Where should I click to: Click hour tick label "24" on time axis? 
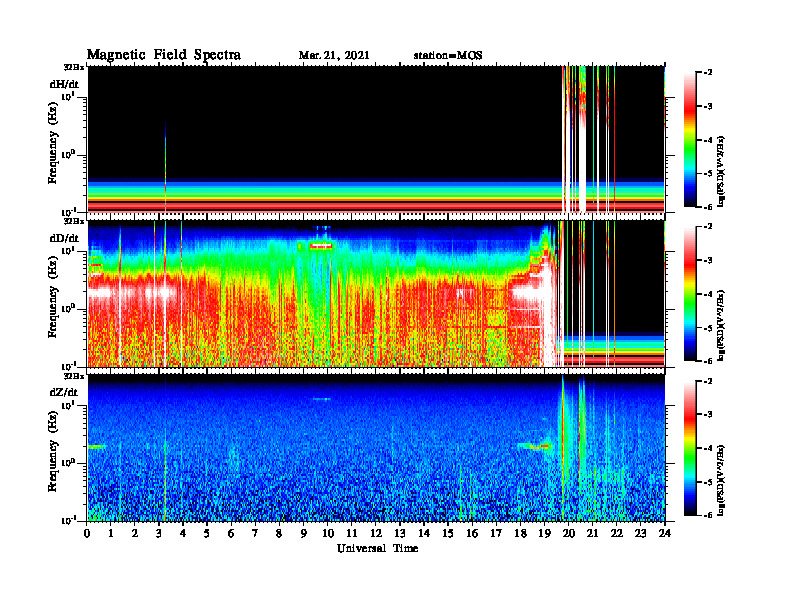point(665,533)
